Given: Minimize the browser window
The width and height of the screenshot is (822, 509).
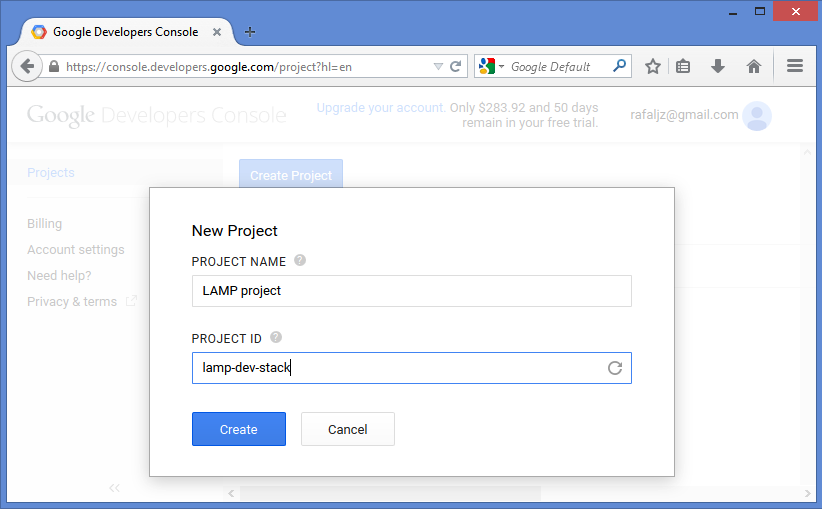Looking at the screenshot, I should click(733, 13).
